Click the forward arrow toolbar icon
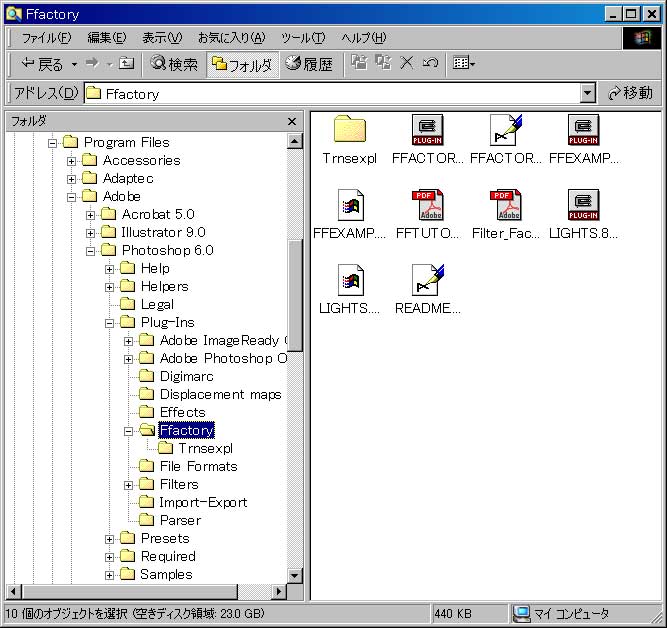 point(92,63)
